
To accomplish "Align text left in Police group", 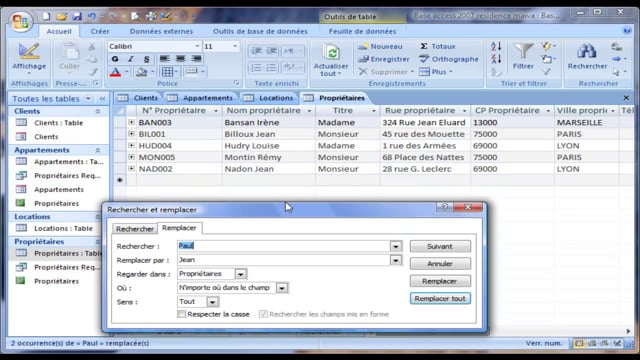I will 165,59.
